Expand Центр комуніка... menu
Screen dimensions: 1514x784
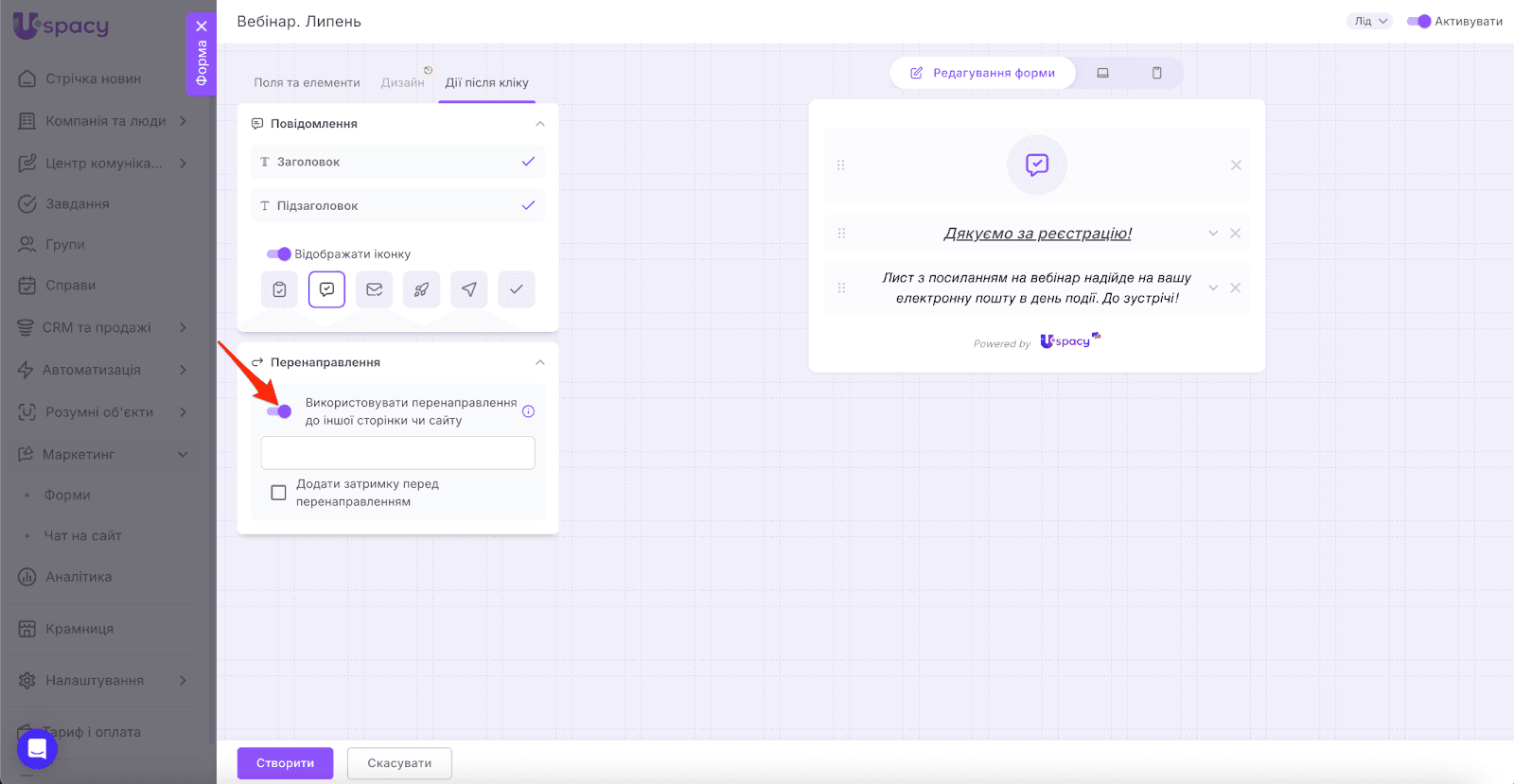[x=183, y=164]
